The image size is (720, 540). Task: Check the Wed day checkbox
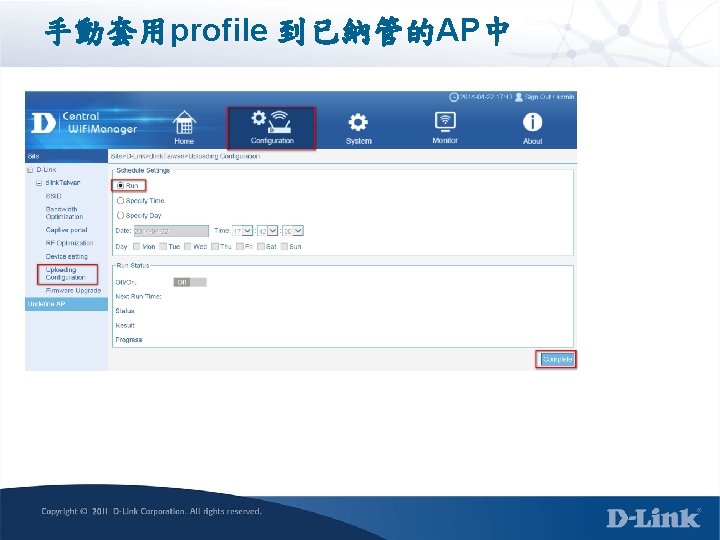click(x=187, y=247)
